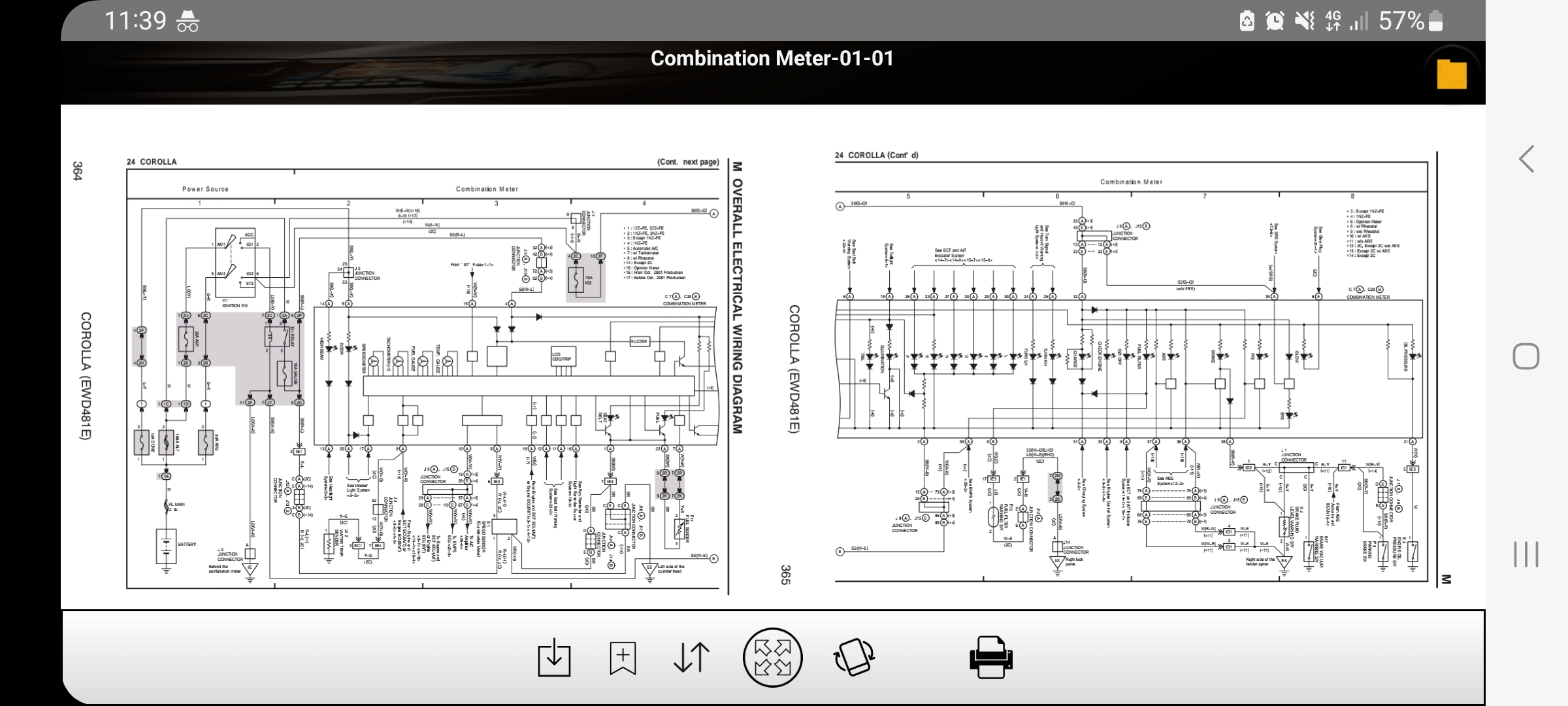Tap the incognito hat-and-glasses status icon
1568x706 pixels.
coord(188,21)
